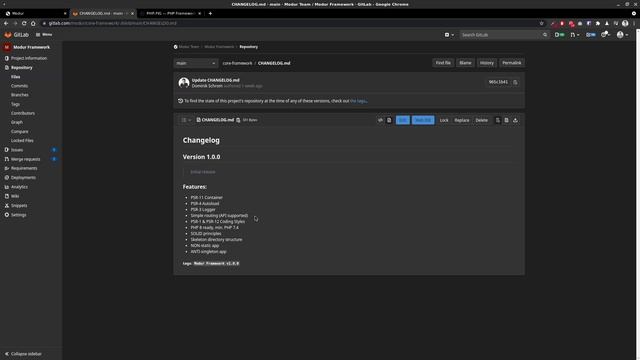The width and height of the screenshot is (640, 360).
Task: Open Compare in the sidebar
Action: (x=19, y=132)
